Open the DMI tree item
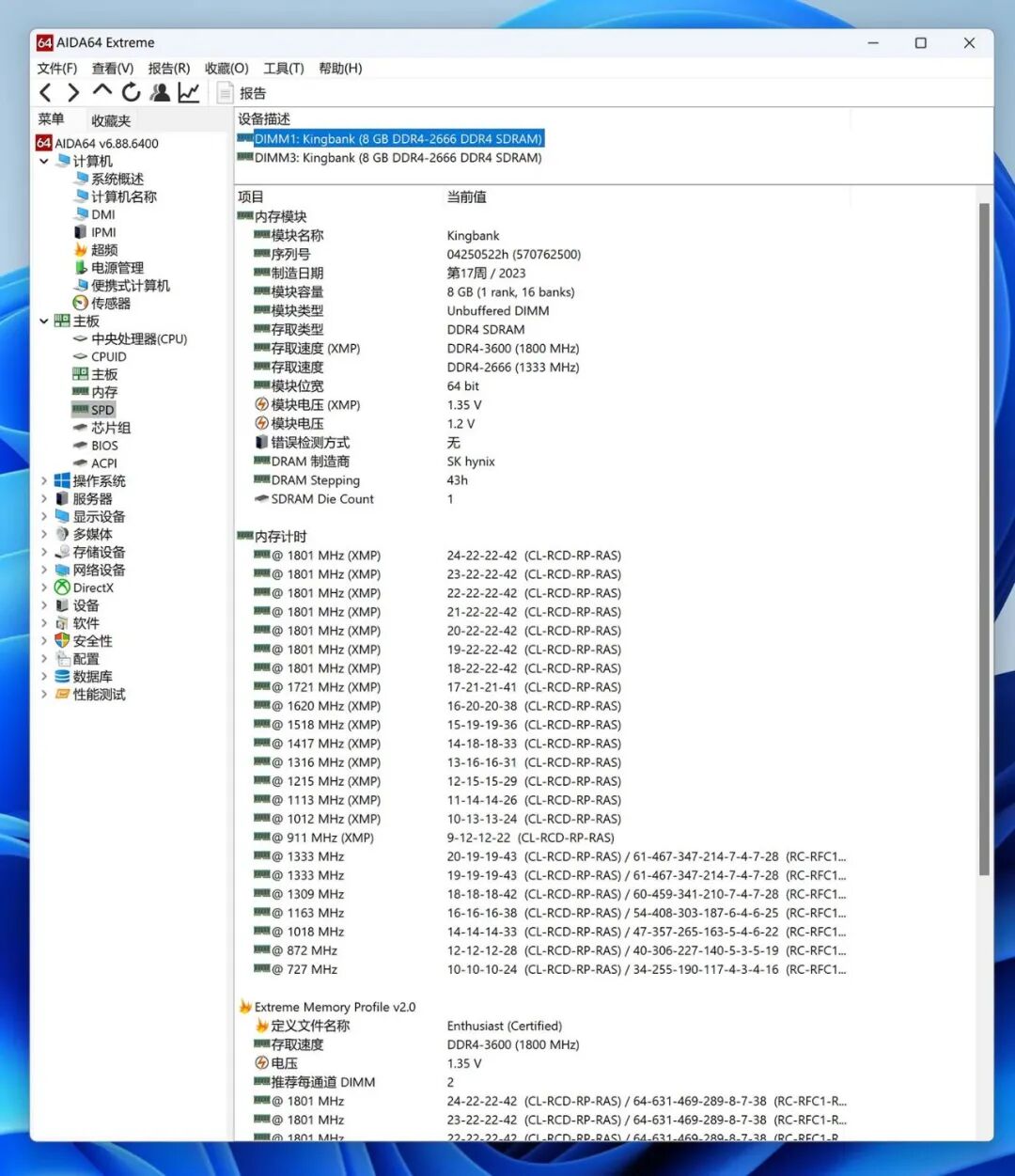 tap(95, 214)
